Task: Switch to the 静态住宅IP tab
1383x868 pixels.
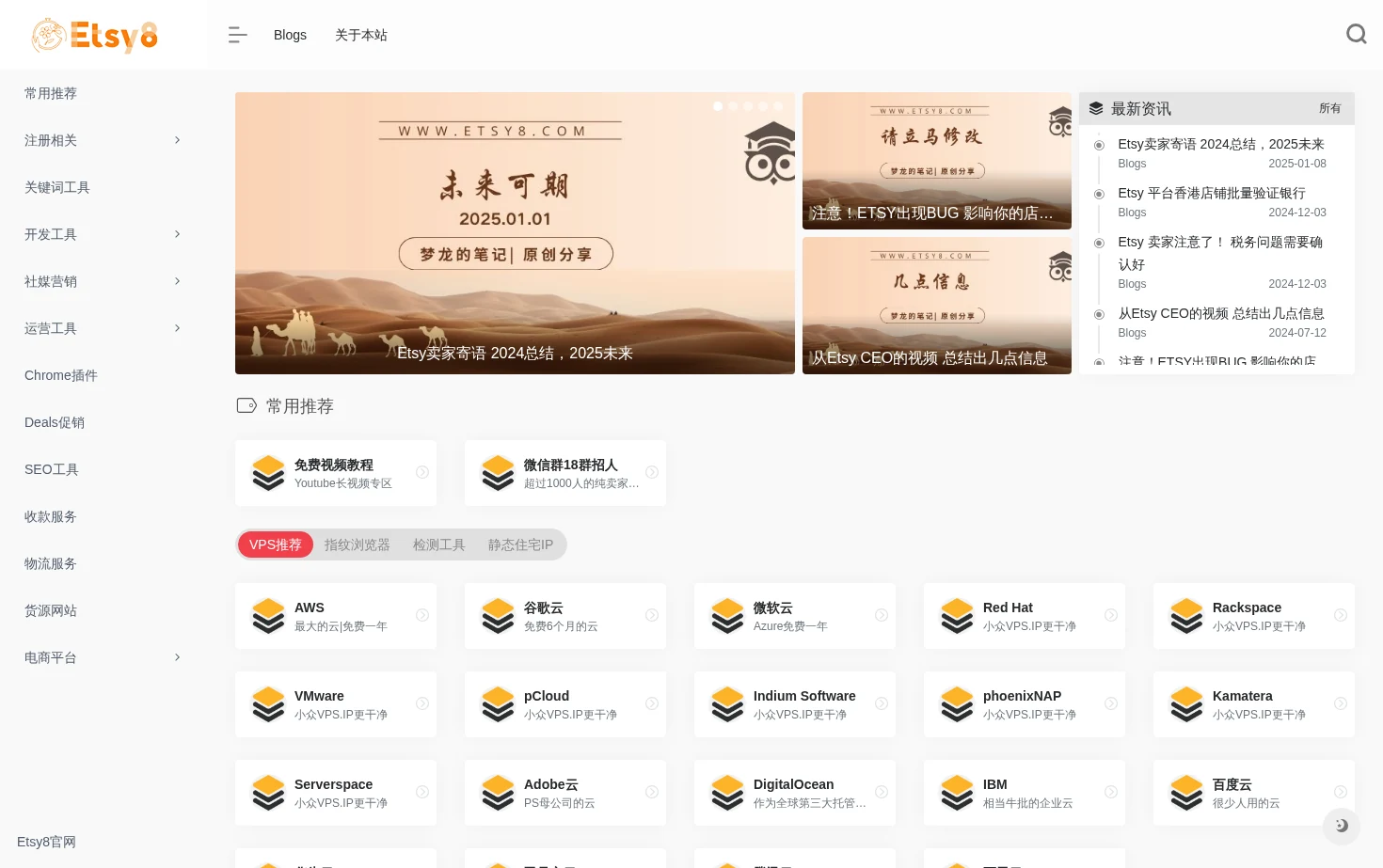Action: click(520, 544)
